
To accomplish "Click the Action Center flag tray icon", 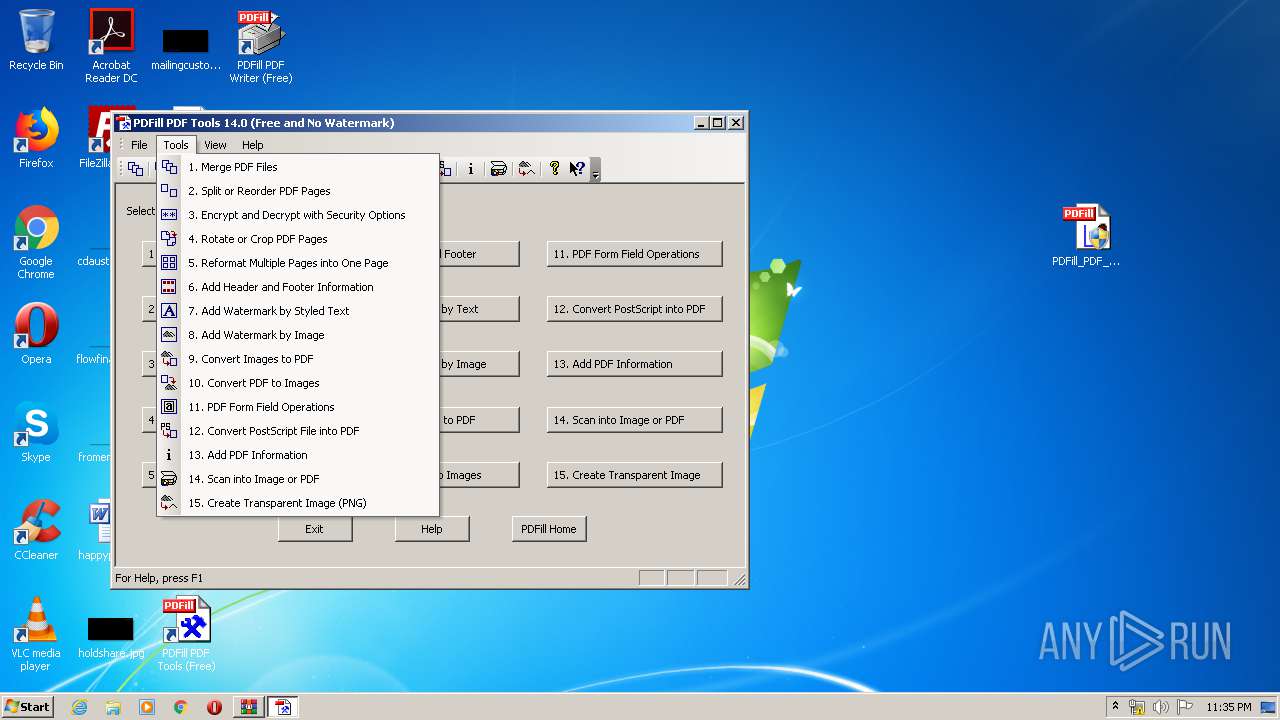I will point(1185,707).
